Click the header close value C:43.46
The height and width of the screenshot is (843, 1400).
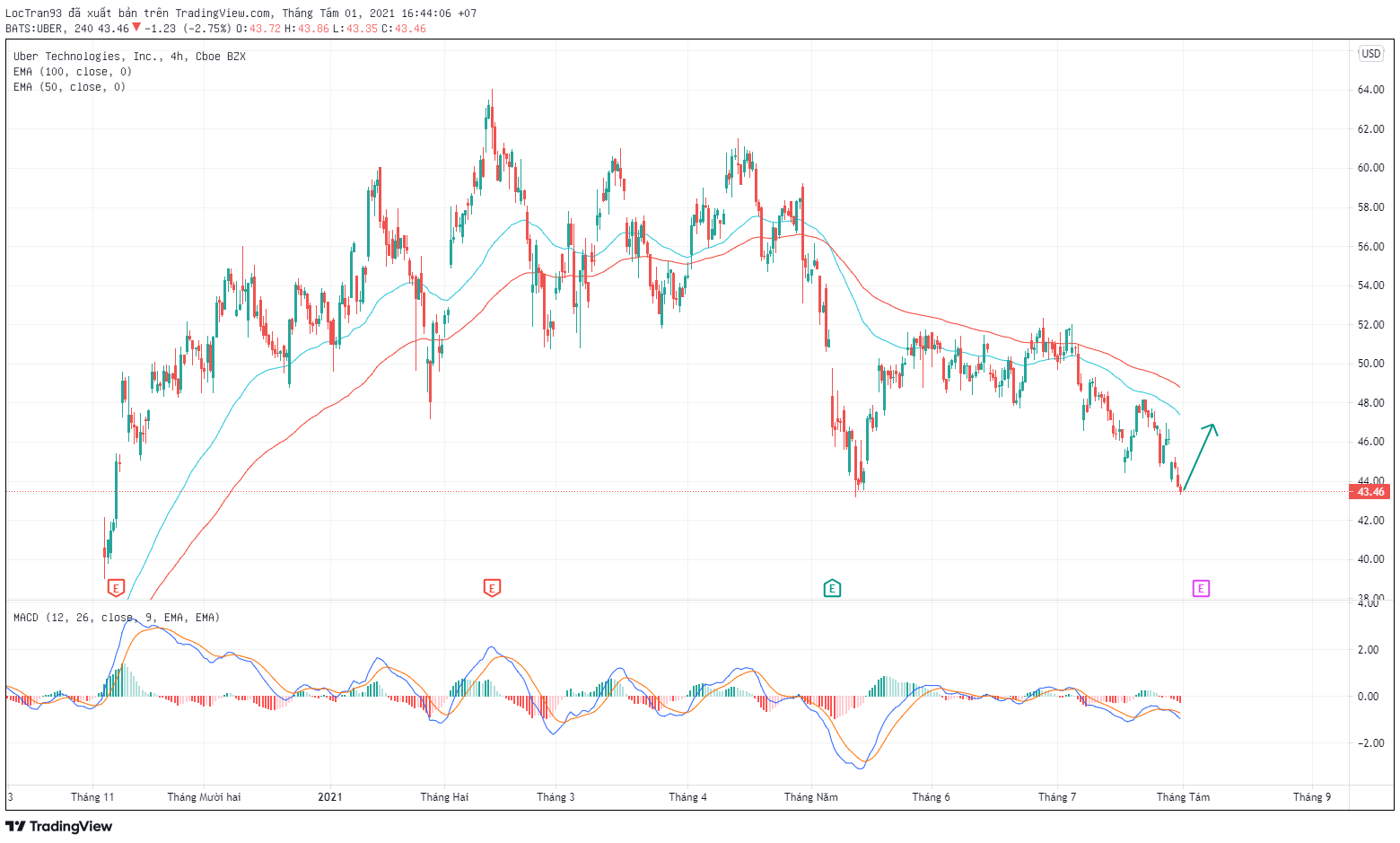point(404,29)
